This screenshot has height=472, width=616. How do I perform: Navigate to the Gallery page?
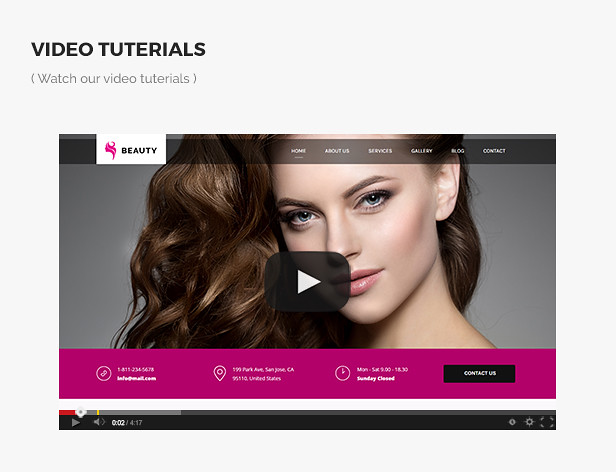421,151
